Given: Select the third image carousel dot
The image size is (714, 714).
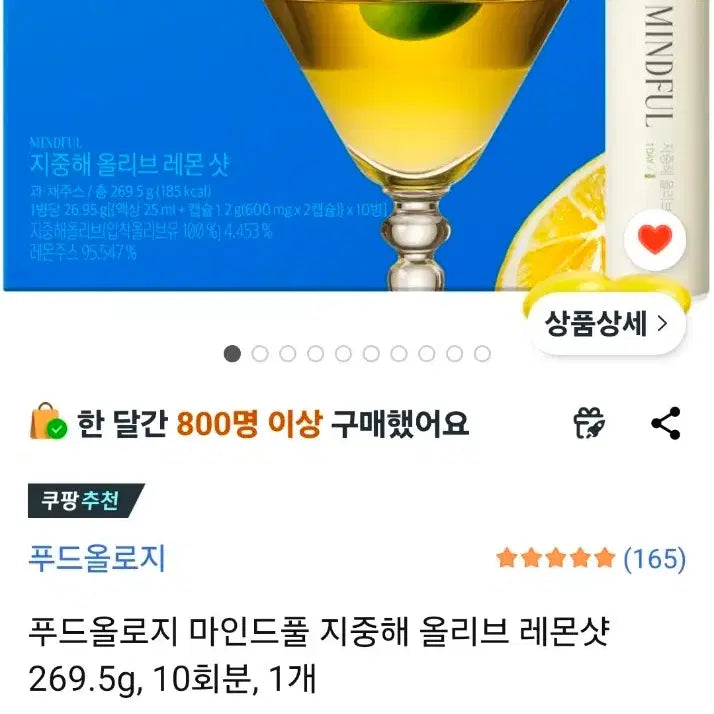Looking at the screenshot, I should (x=288, y=354).
